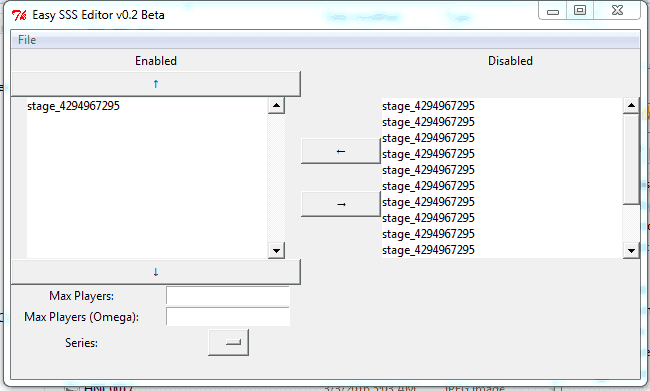Click Disabled list scrollbar down arrow
Viewport: 650px width, 391px height.
click(631, 250)
